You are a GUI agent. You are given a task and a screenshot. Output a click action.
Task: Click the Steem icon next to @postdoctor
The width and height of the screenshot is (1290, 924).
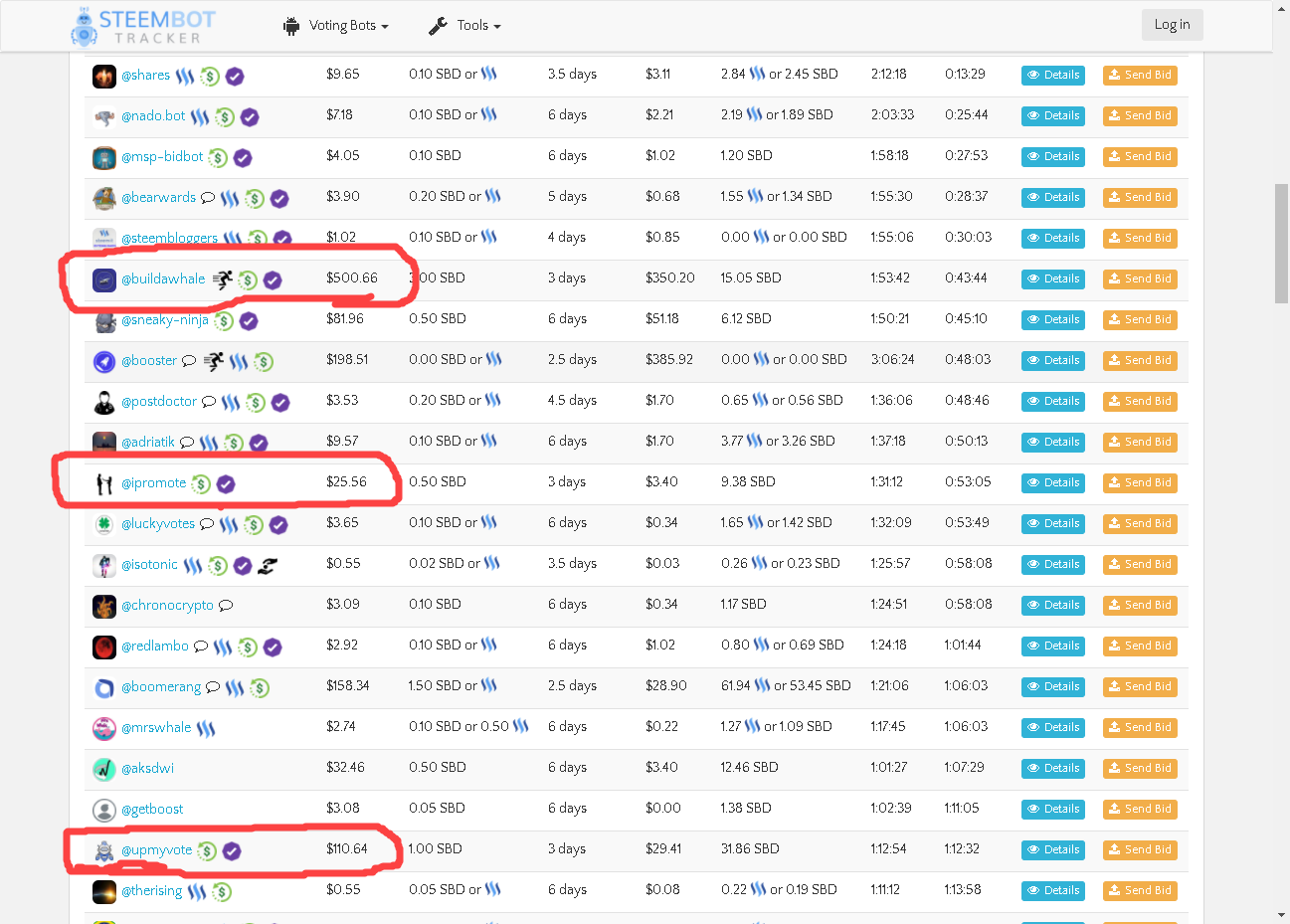click(x=231, y=403)
